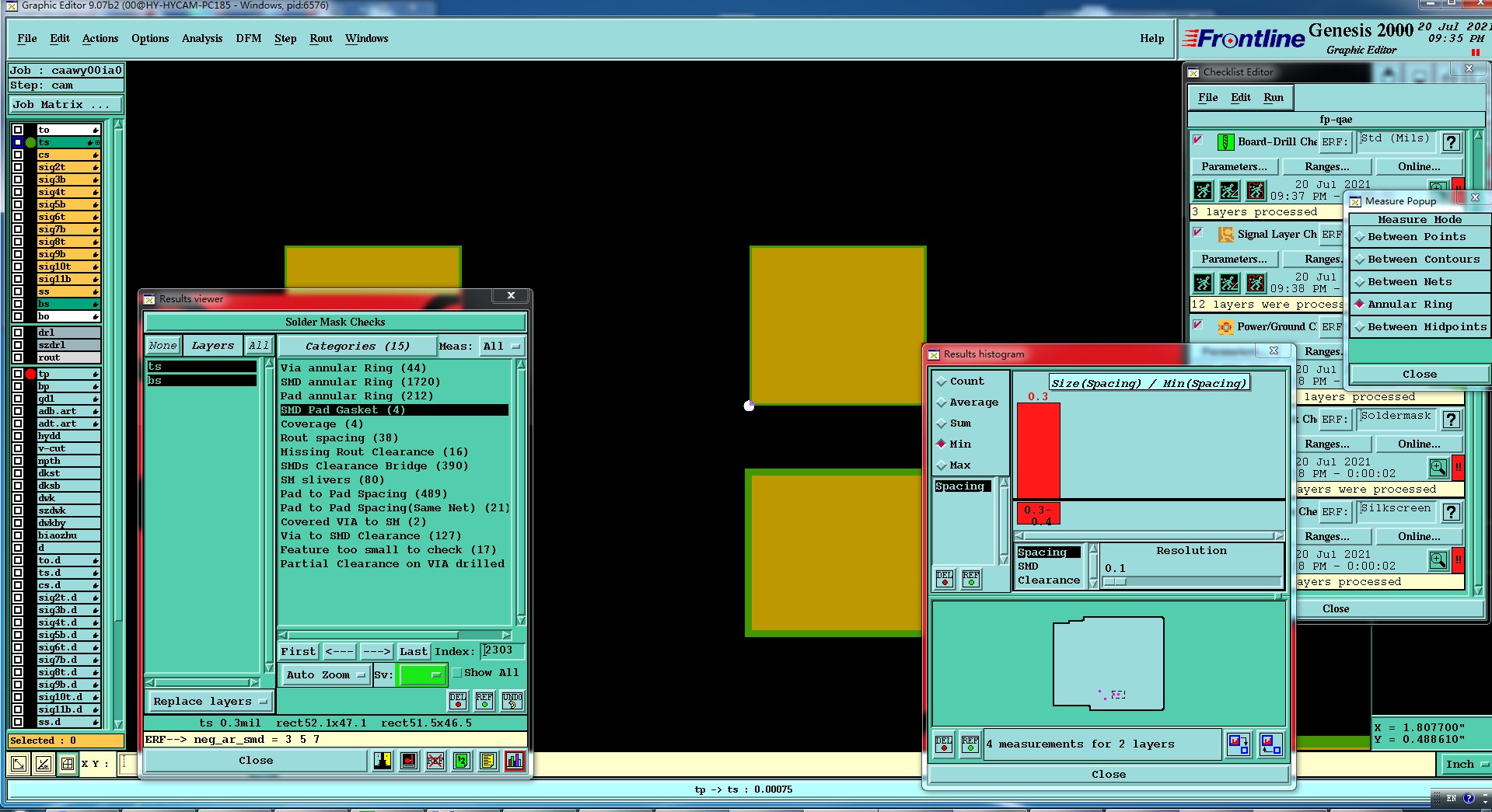Click the yellow notes icon in Results viewer

point(488,761)
